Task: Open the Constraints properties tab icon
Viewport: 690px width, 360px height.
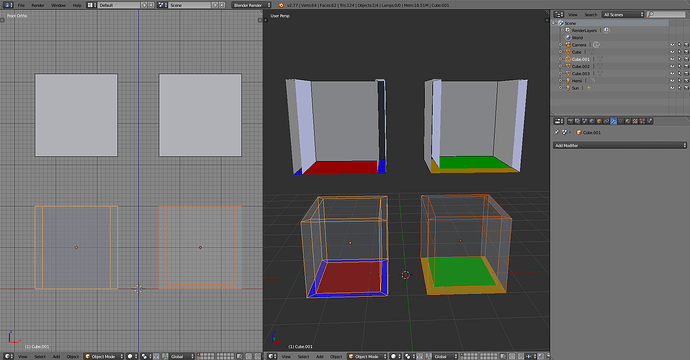Action: pos(606,121)
